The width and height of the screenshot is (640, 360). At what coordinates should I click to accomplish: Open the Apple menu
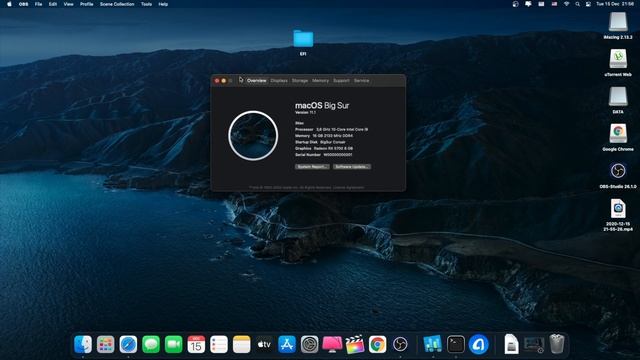pyautogui.click(x=9, y=4)
